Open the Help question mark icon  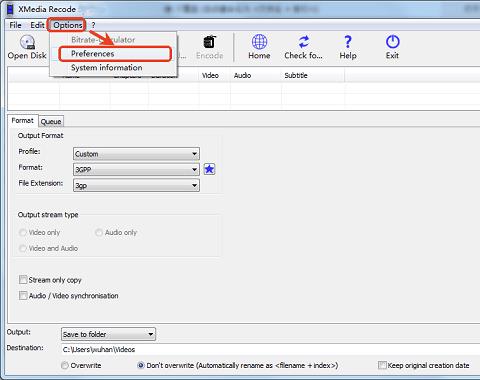348,42
